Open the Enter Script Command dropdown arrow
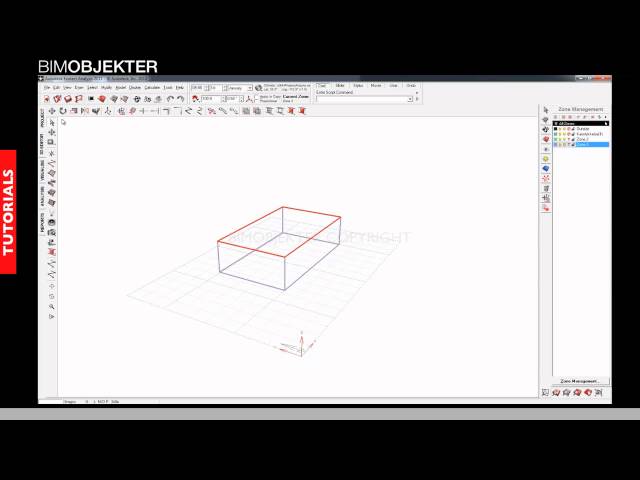 [x=410, y=99]
